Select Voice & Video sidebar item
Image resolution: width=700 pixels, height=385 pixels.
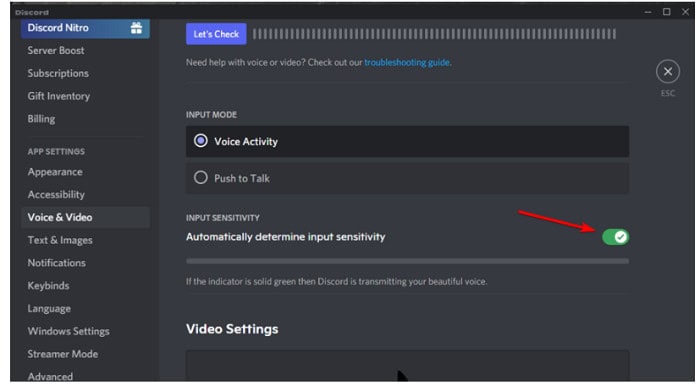(85, 218)
